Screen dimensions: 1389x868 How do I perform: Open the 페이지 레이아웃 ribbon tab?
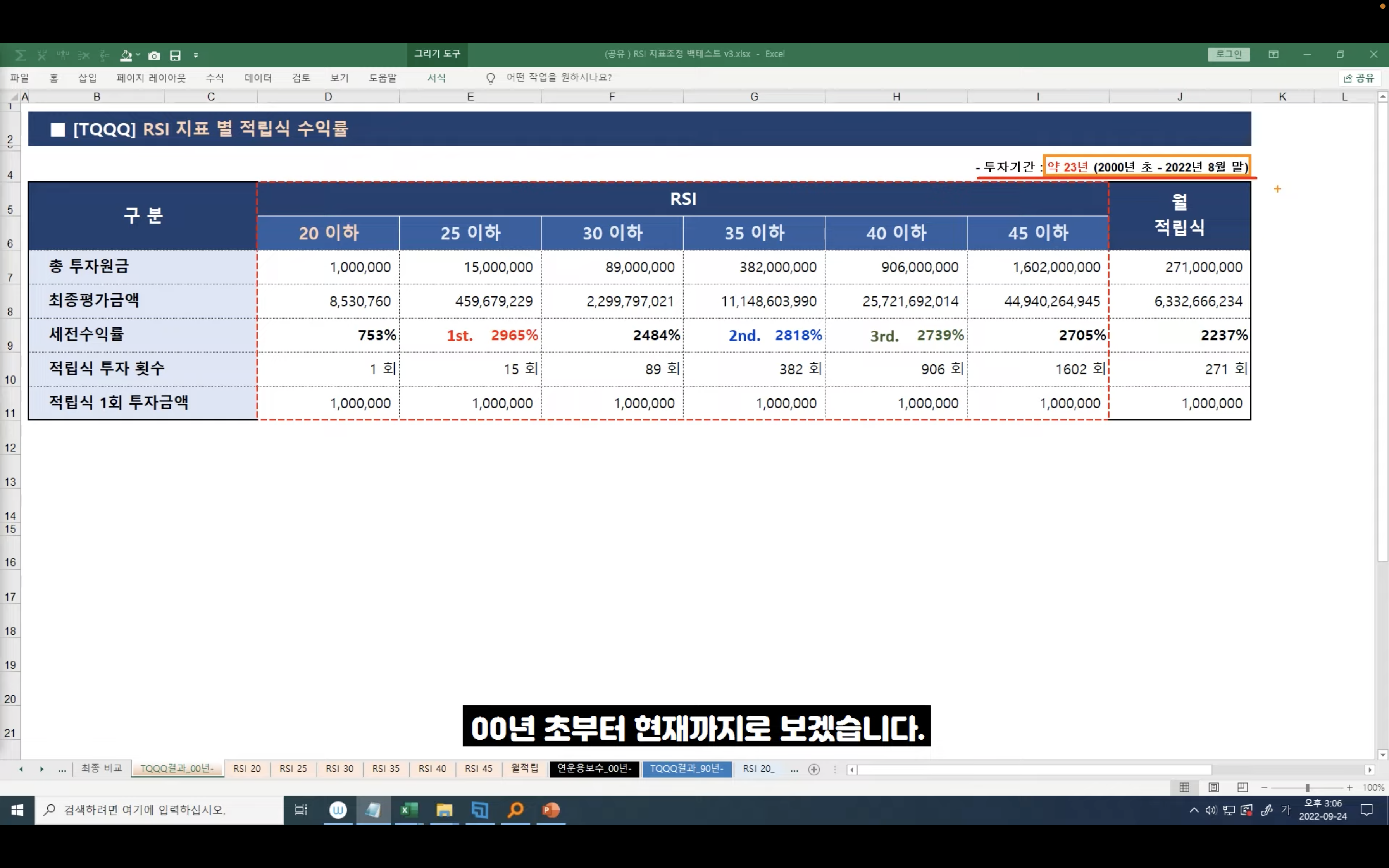151,77
